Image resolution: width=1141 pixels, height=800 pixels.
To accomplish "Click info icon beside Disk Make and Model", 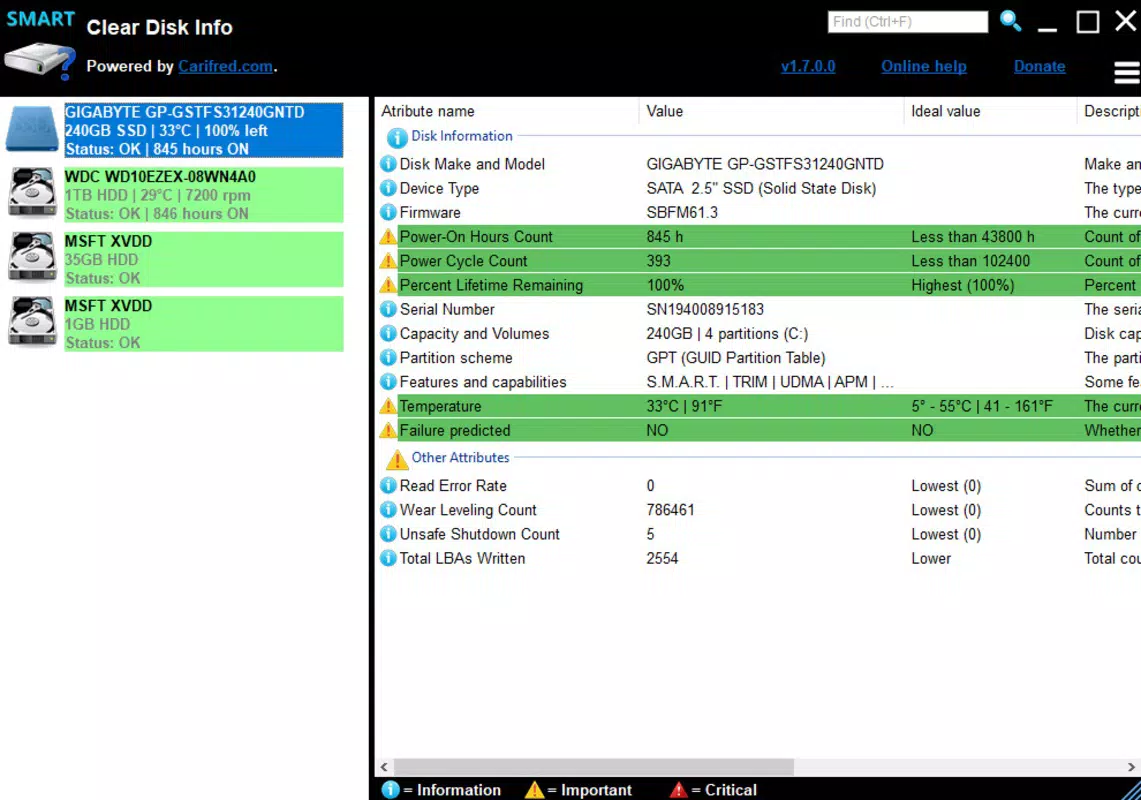I will [389, 164].
